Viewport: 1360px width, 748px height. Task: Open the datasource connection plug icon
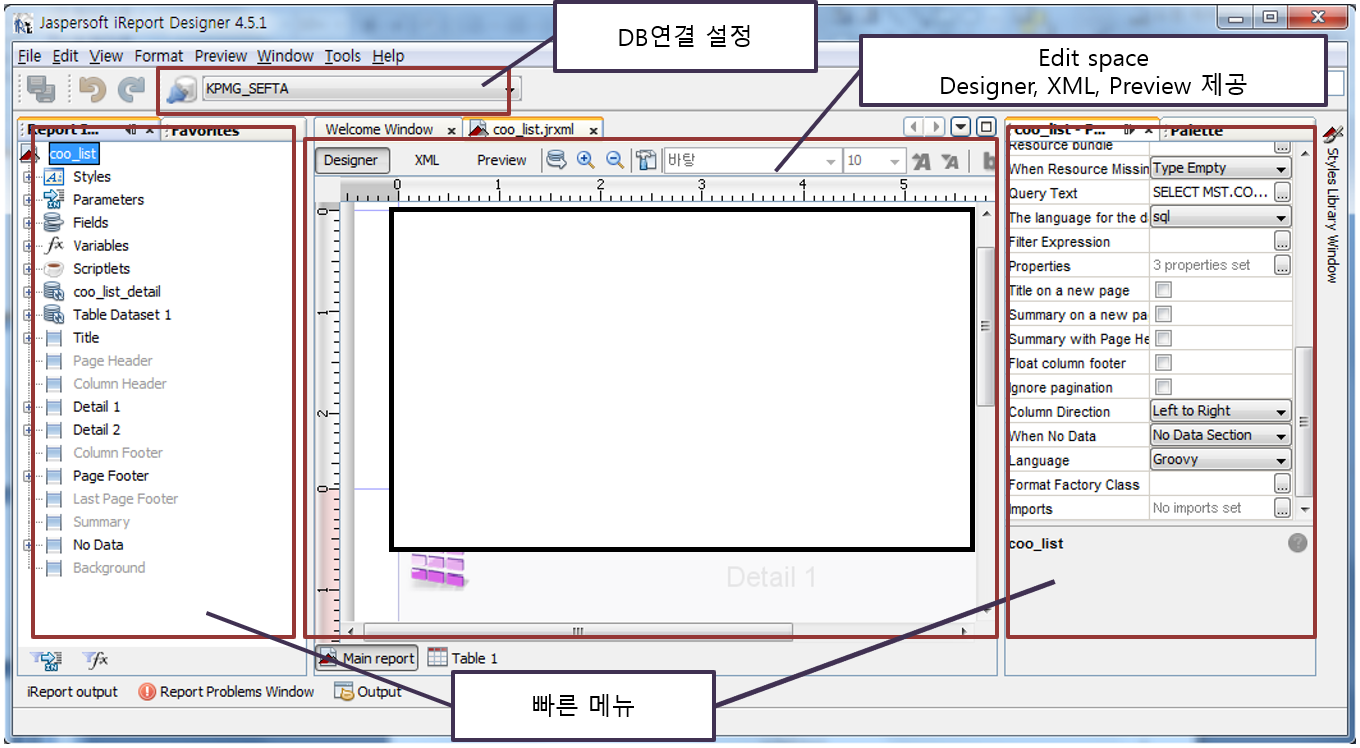(181, 90)
